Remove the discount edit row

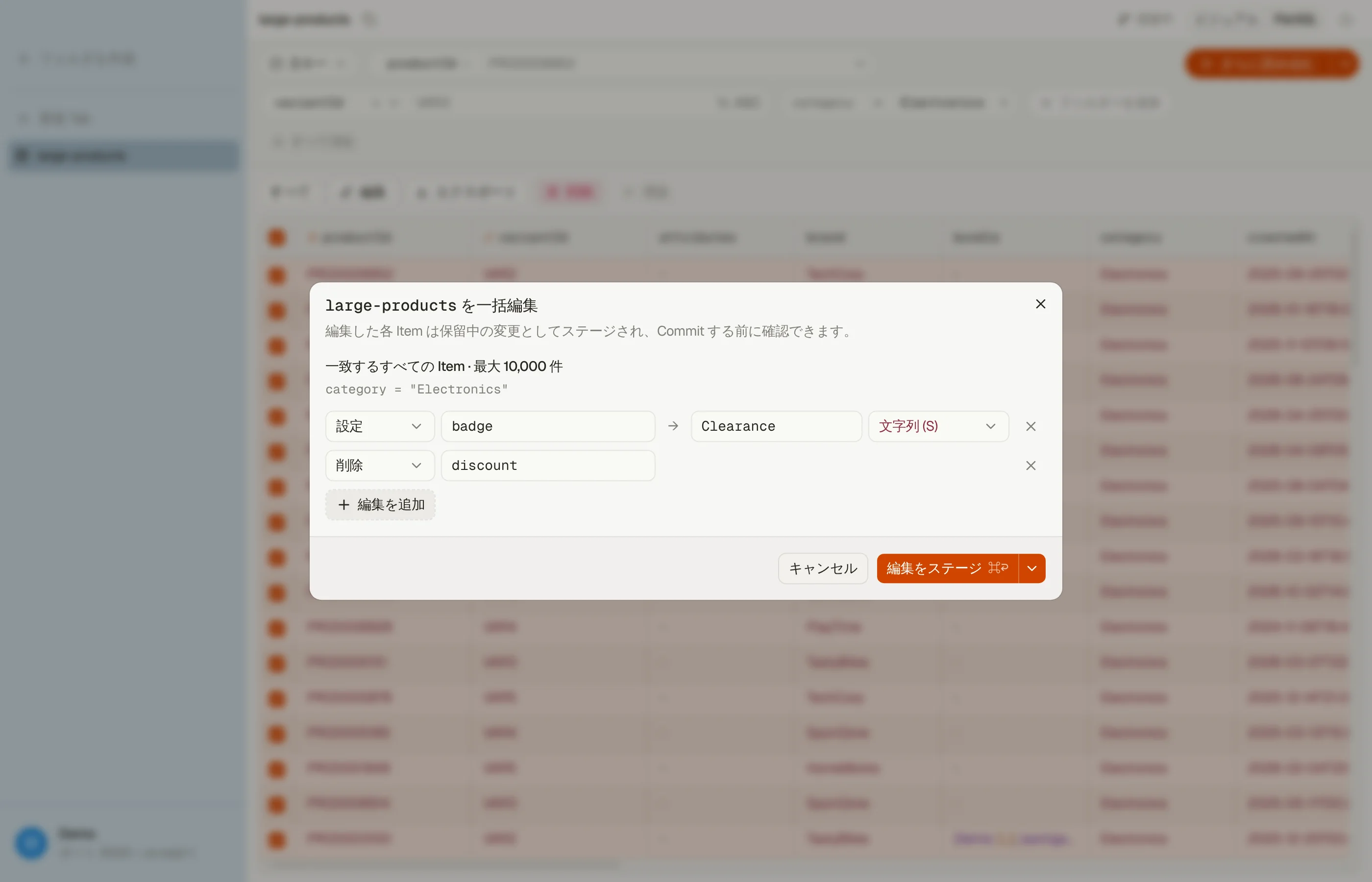pos(1031,465)
